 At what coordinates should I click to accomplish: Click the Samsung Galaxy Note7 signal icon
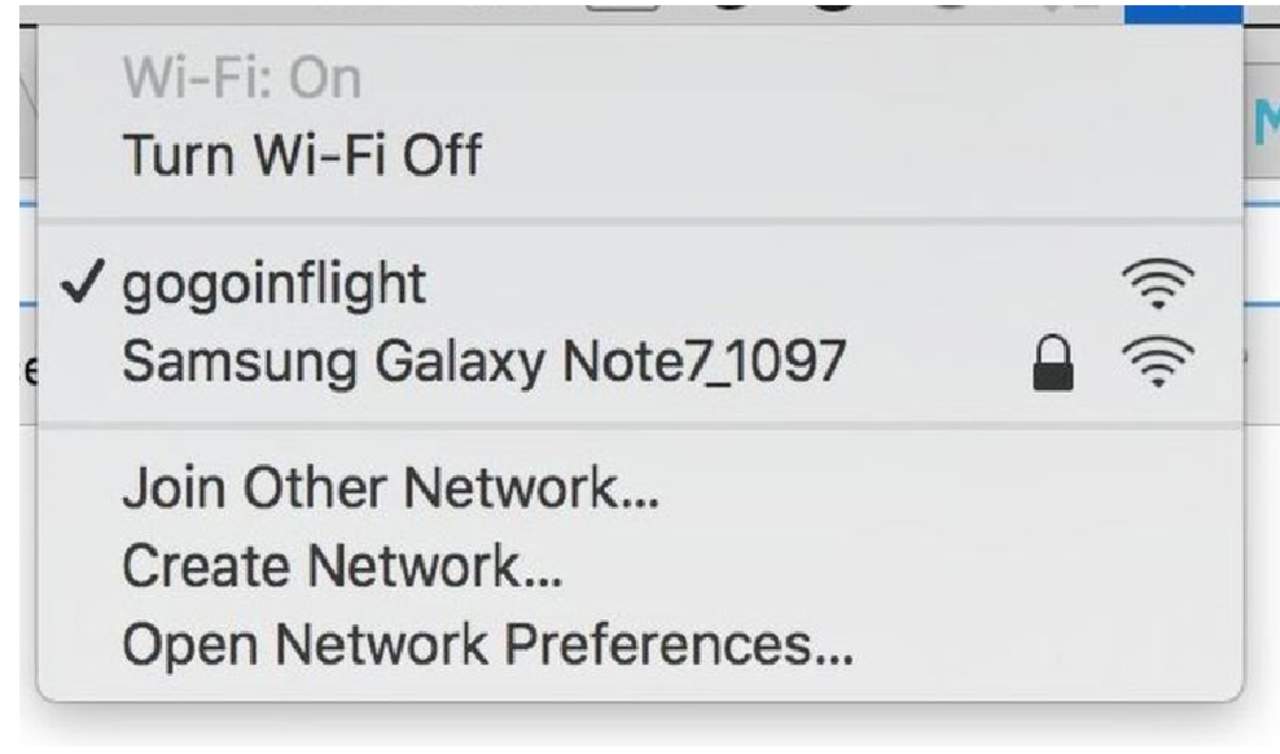coord(1158,362)
